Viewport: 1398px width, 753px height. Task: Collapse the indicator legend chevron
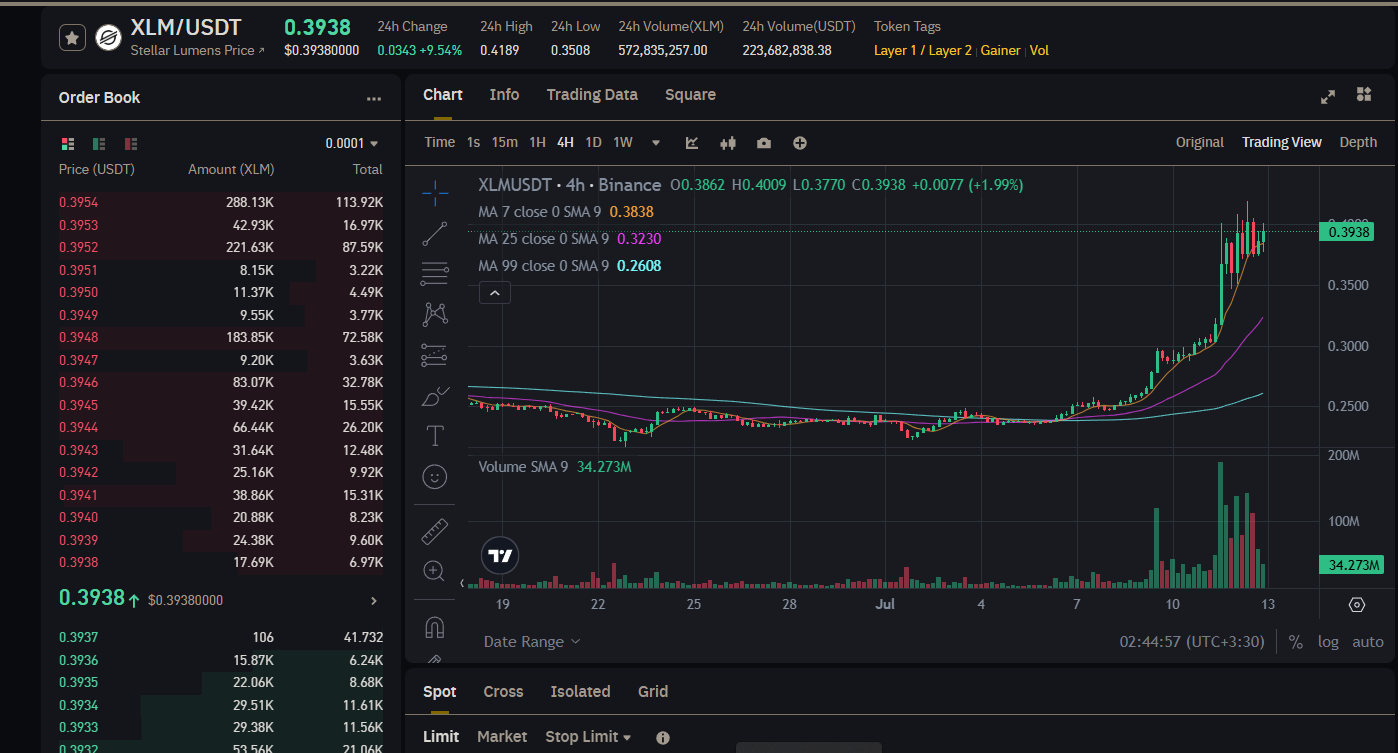click(495, 293)
